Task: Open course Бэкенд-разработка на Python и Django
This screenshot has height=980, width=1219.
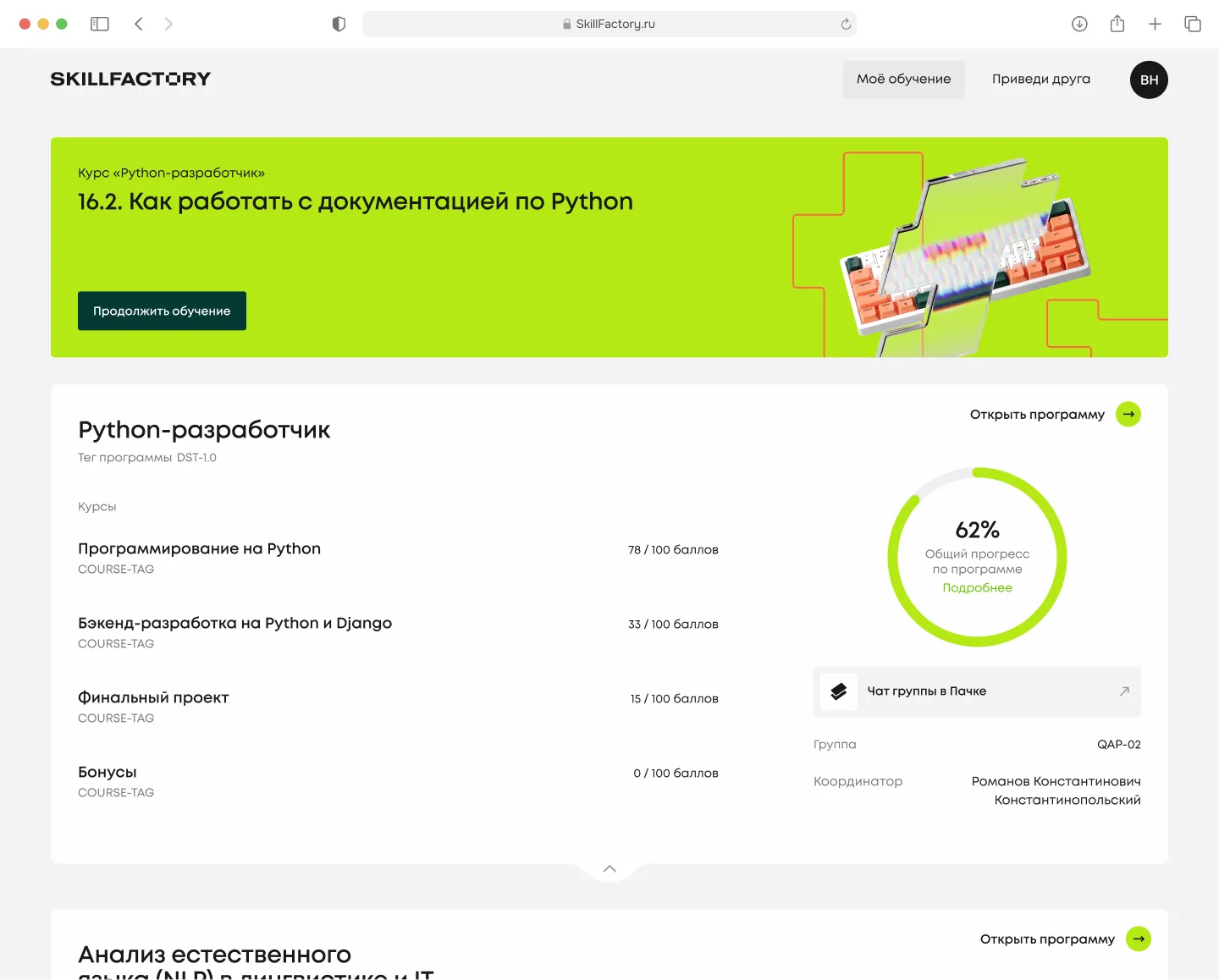Action: [x=234, y=623]
